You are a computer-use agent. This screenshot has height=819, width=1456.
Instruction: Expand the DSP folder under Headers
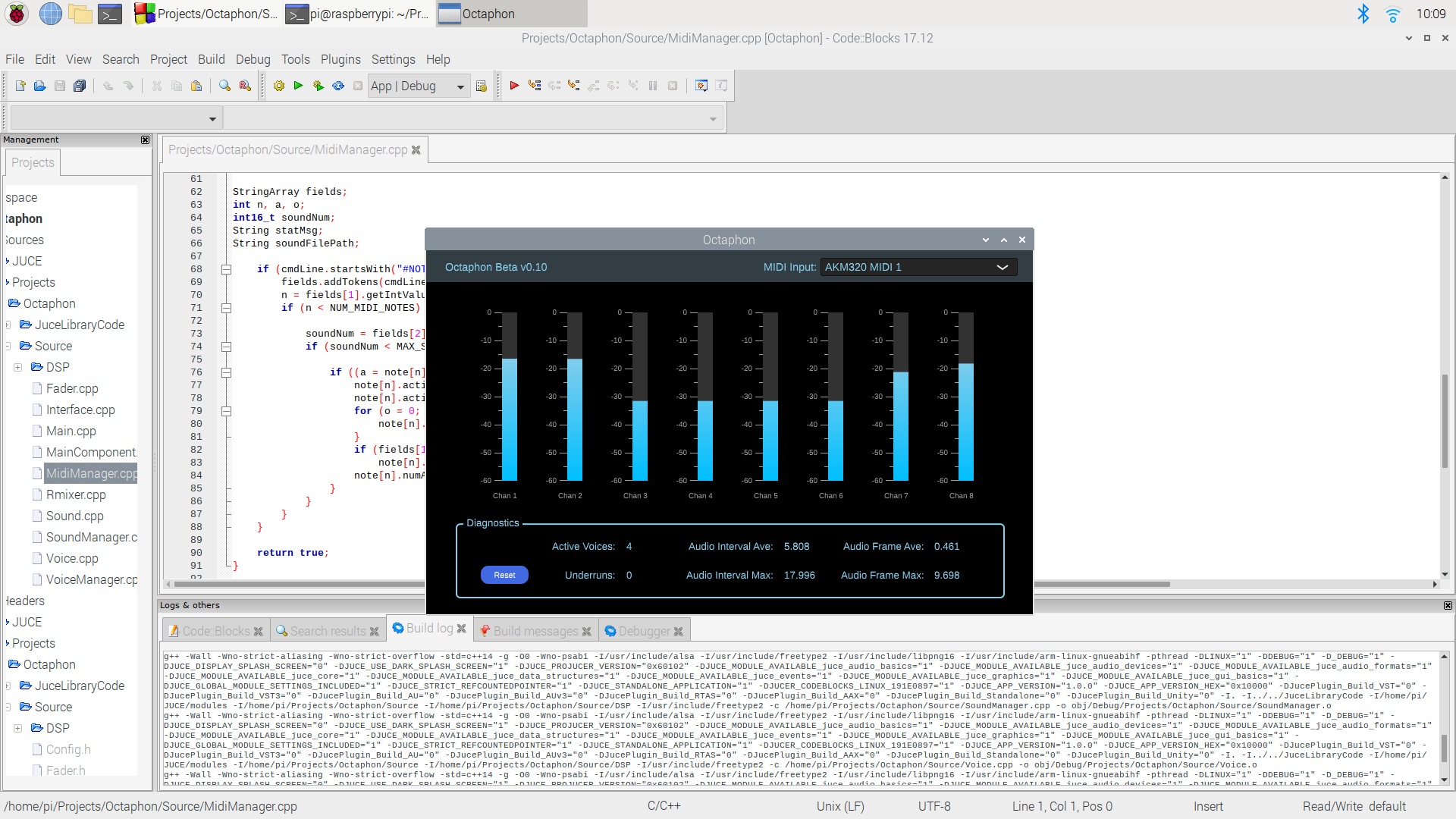tap(17, 728)
